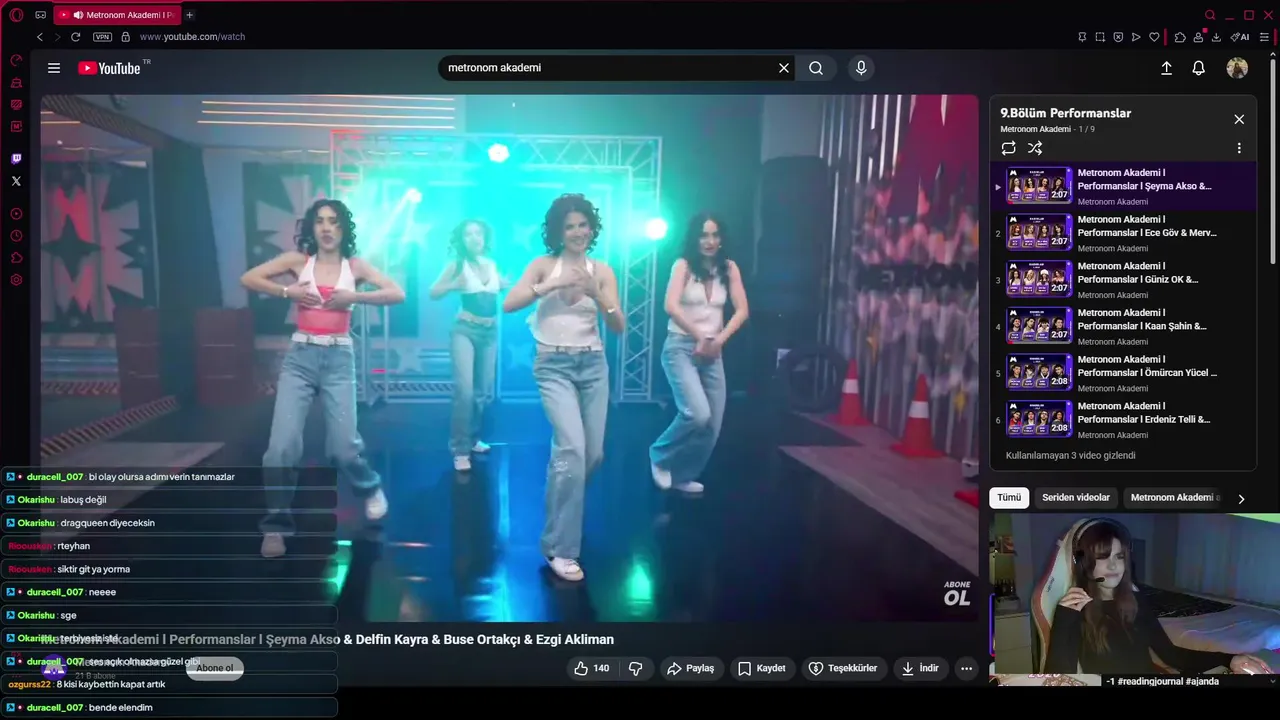1280x720 pixels.
Task: Select the Seriden videolar chip
Action: (x=1076, y=497)
